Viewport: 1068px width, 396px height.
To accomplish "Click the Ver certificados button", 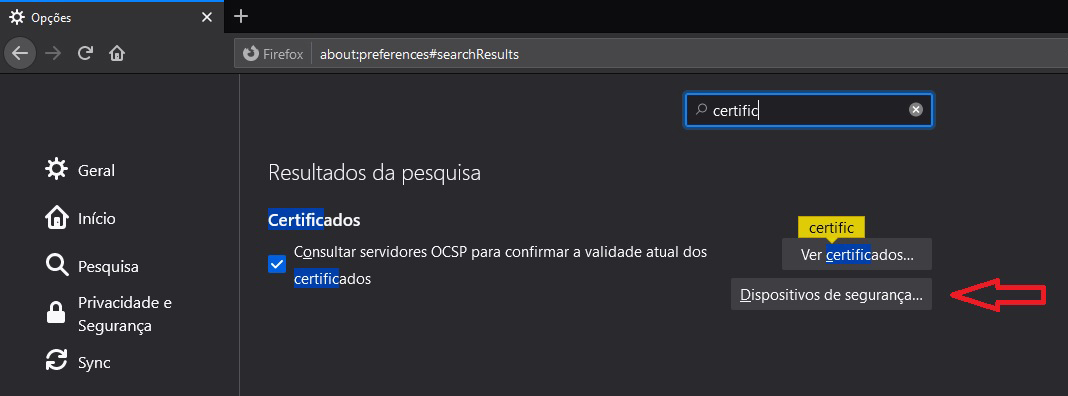I will pyautogui.click(x=857, y=254).
